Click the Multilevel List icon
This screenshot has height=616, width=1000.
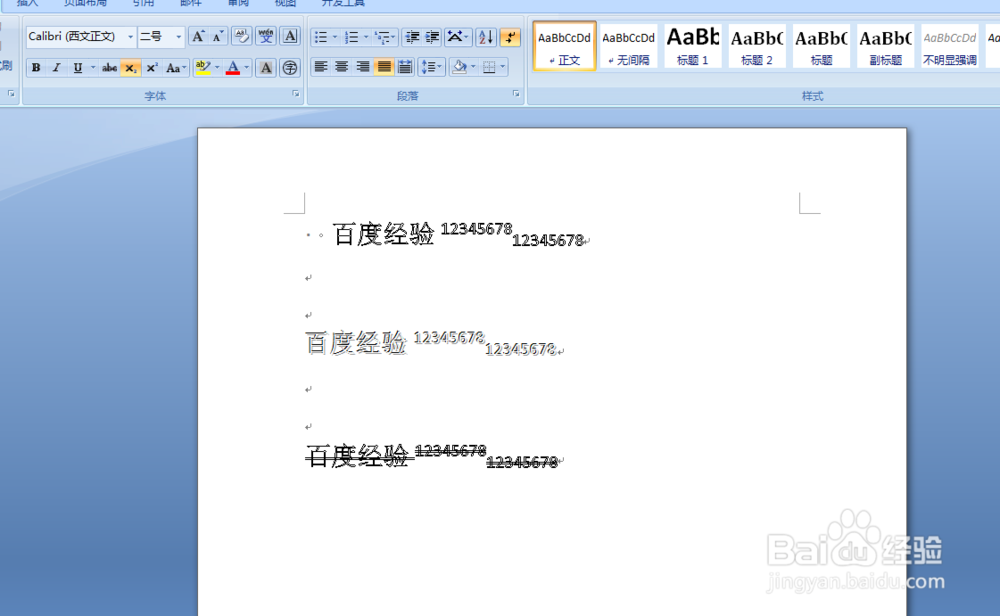click(x=383, y=37)
